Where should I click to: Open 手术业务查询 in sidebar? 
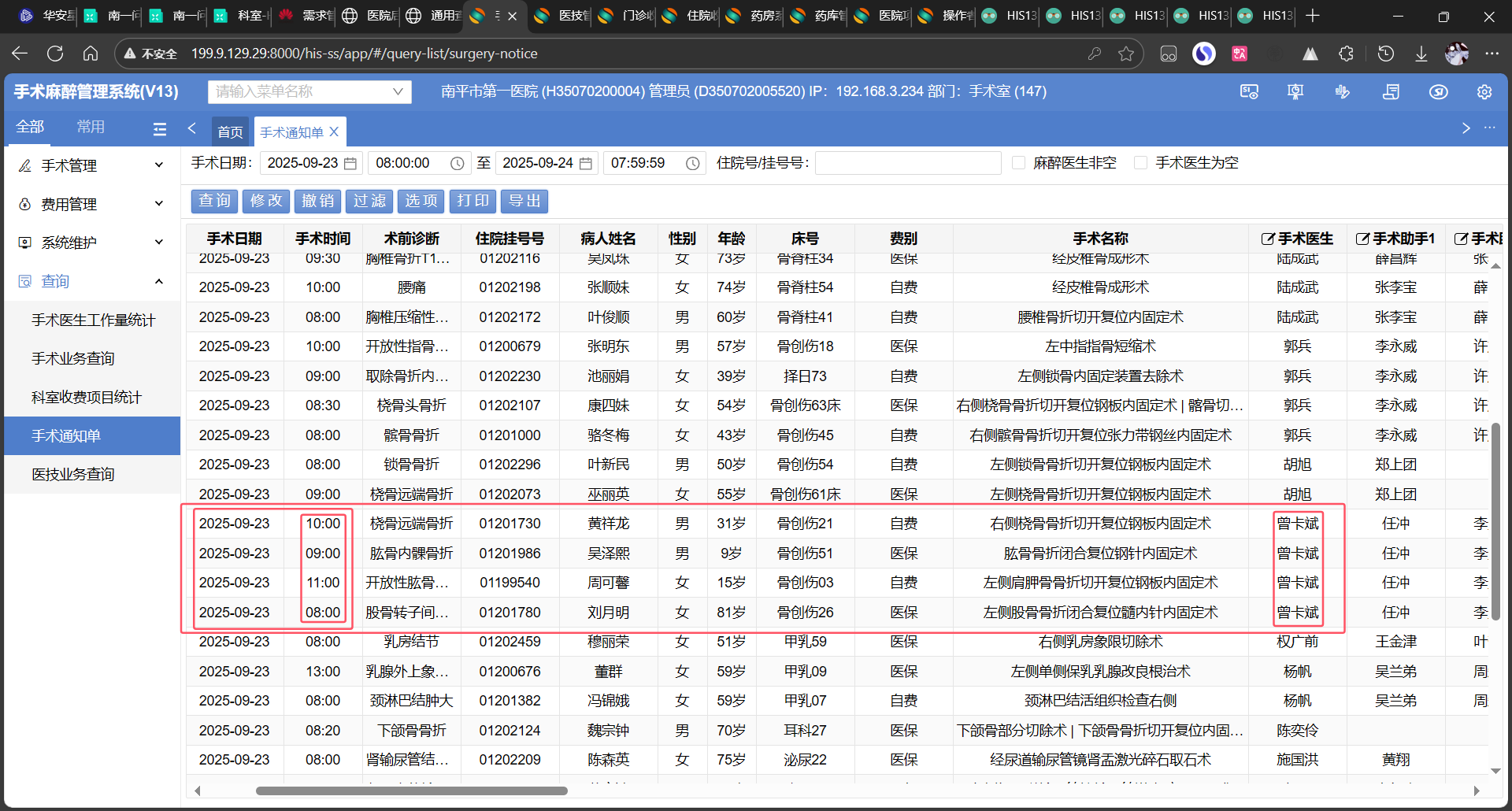pyautogui.click(x=73, y=358)
